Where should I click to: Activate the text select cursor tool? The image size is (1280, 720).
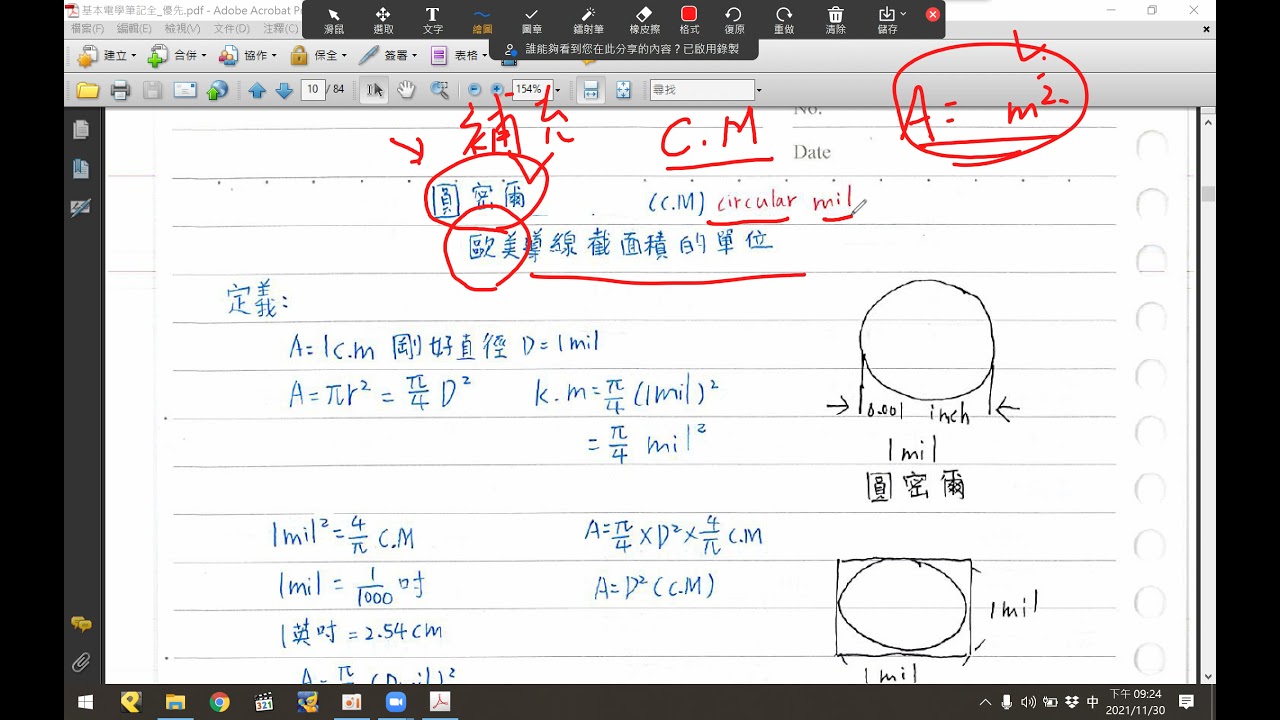[x=375, y=90]
